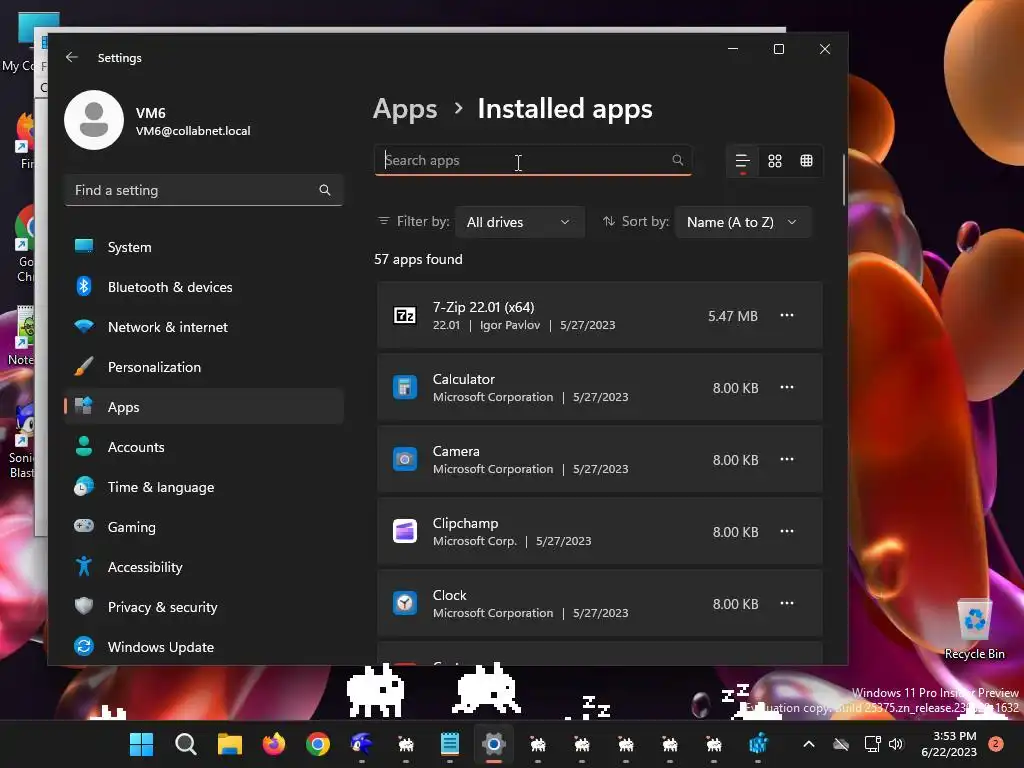
Task: Open Network & internet settings
Action: [204, 327]
